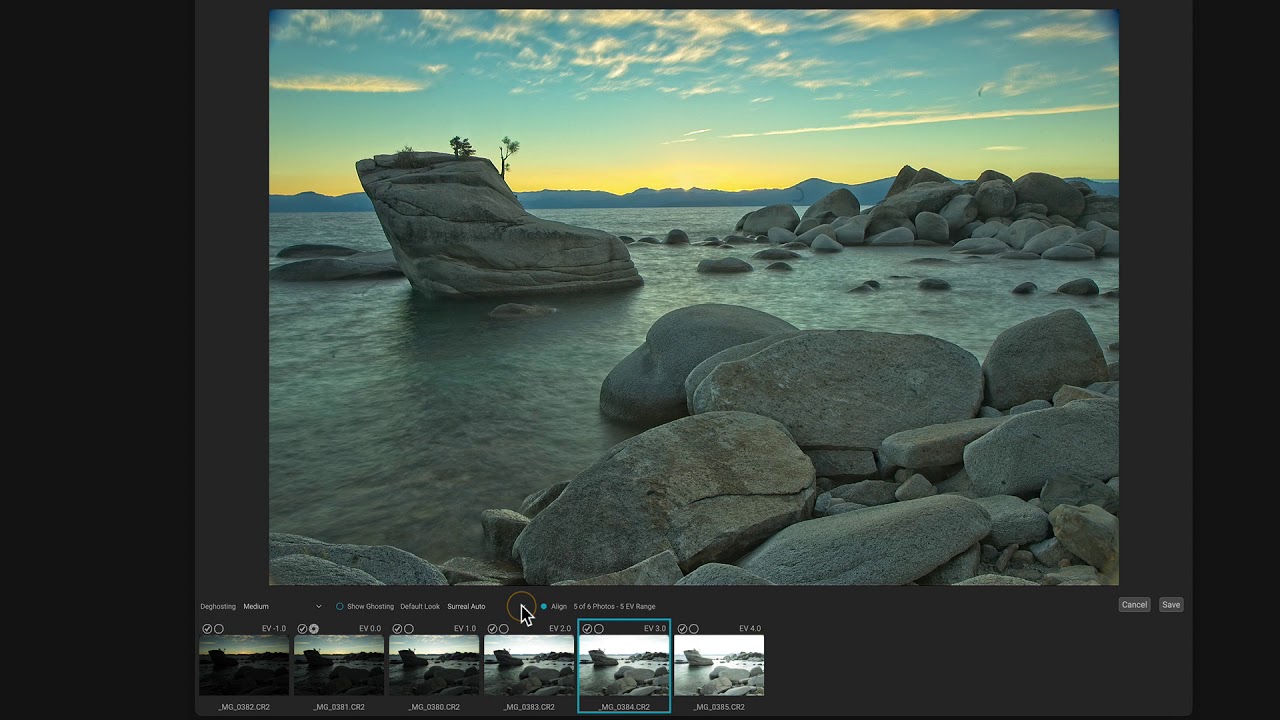1280x720 pixels.
Task: Toggle include checkmark for _MG_0380.CR2
Action: pyautogui.click(x=397, y=629)
